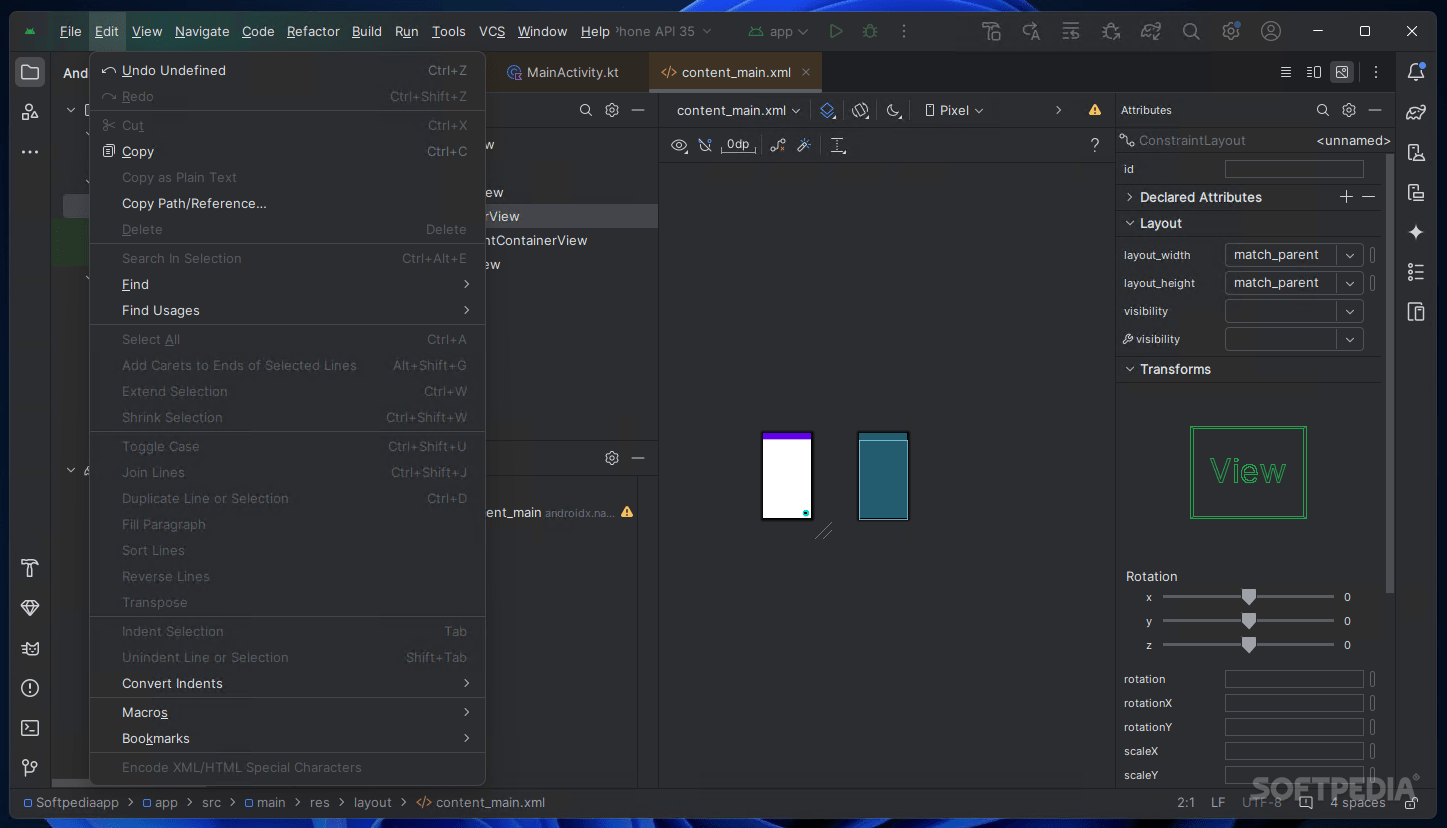1447x828 pixels.
Task: Collapse the Layout attributes section
Action: pos(1131,223)
